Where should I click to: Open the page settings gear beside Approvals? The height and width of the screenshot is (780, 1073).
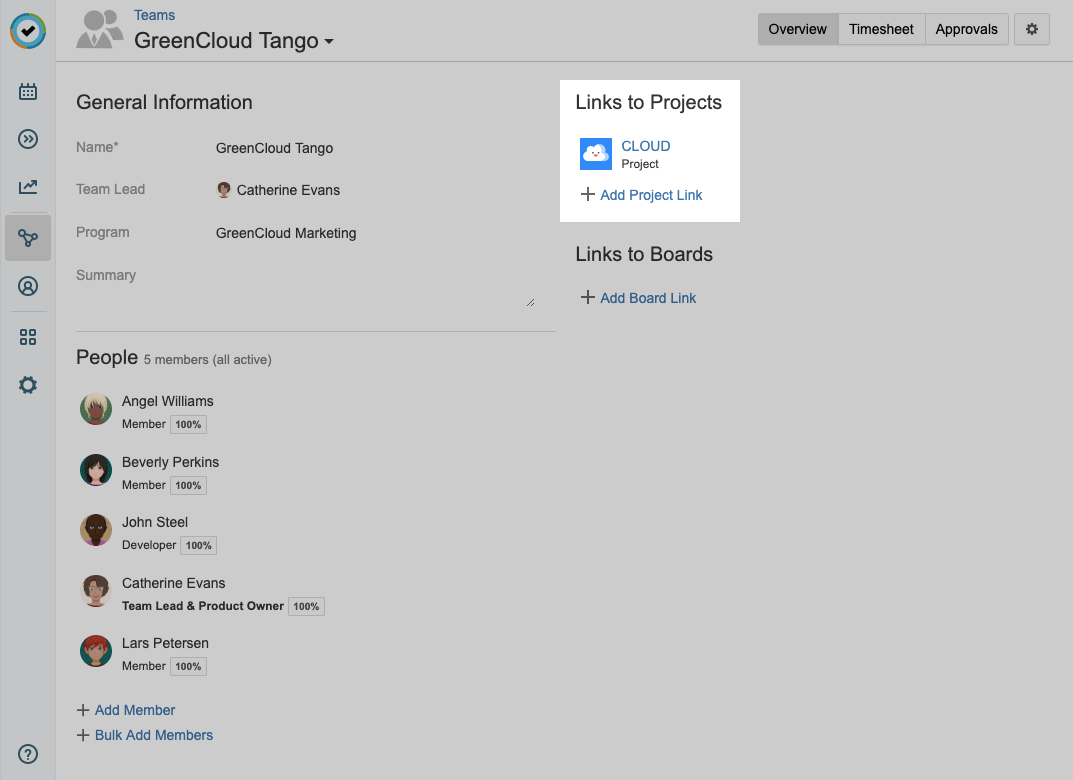click(1032, 29)
